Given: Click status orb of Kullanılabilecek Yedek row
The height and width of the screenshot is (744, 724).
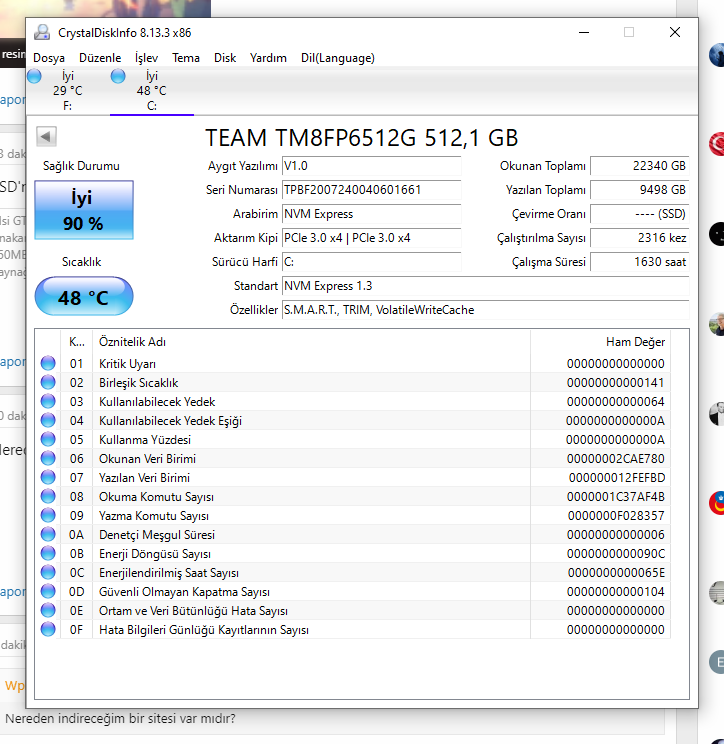Looking at the screenshot, I should pos(48,401).
